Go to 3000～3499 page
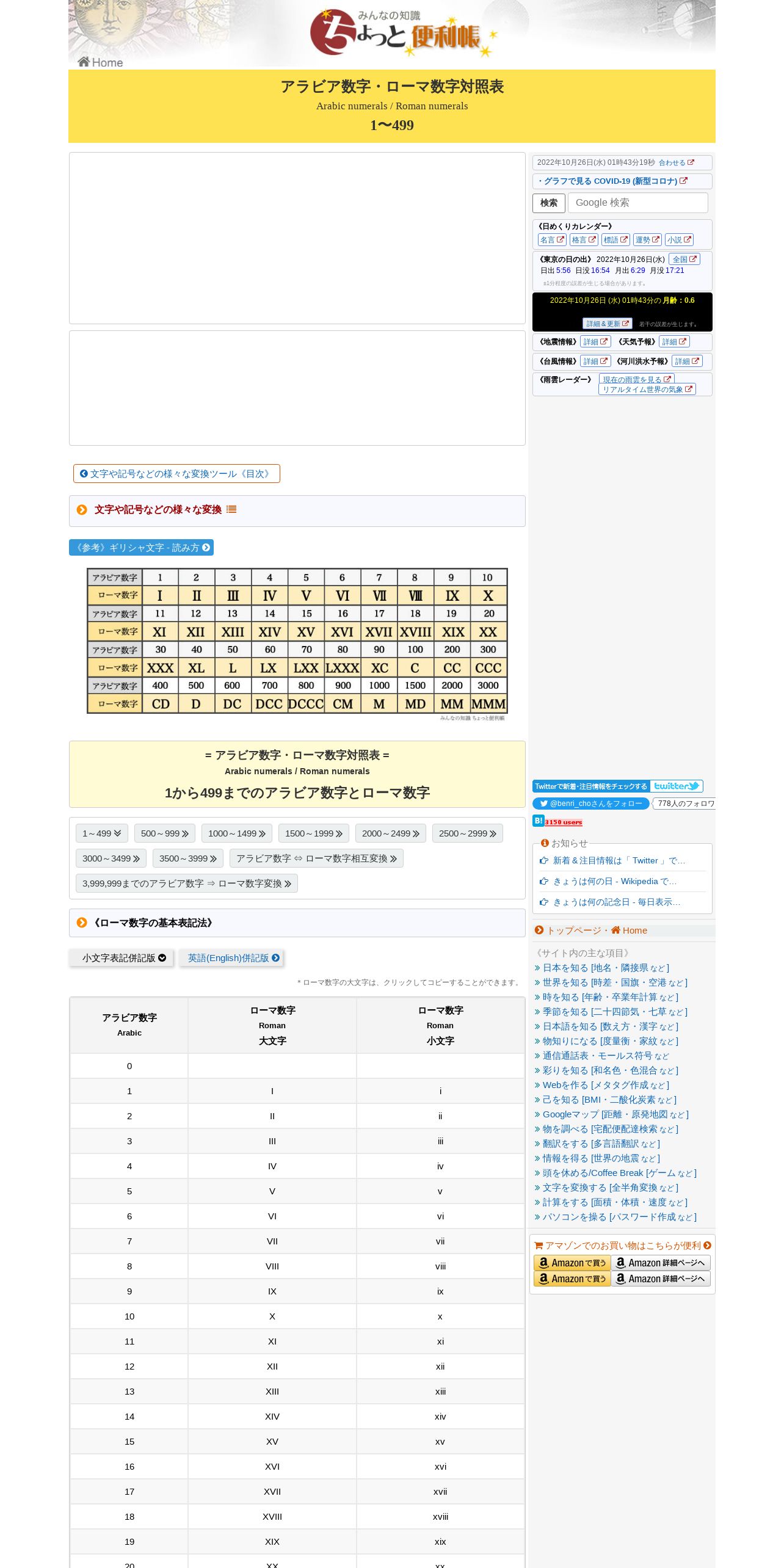 point(111,858)
